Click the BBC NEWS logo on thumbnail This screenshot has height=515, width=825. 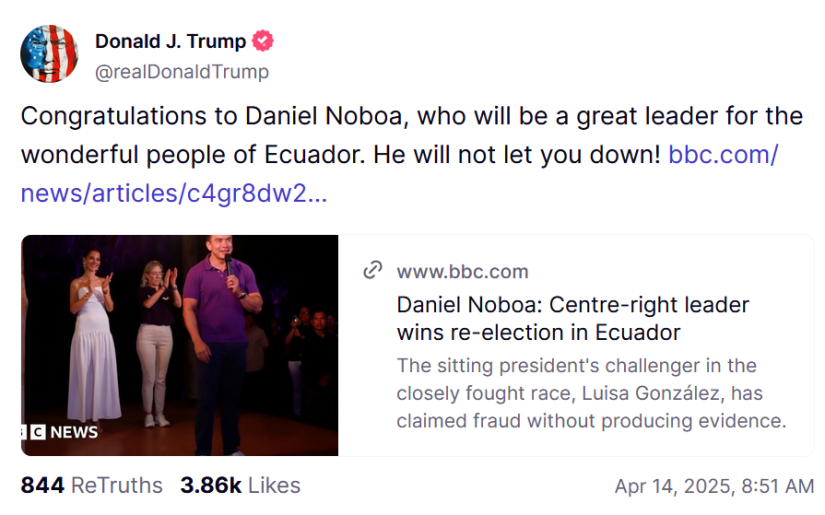pos(62,432)
